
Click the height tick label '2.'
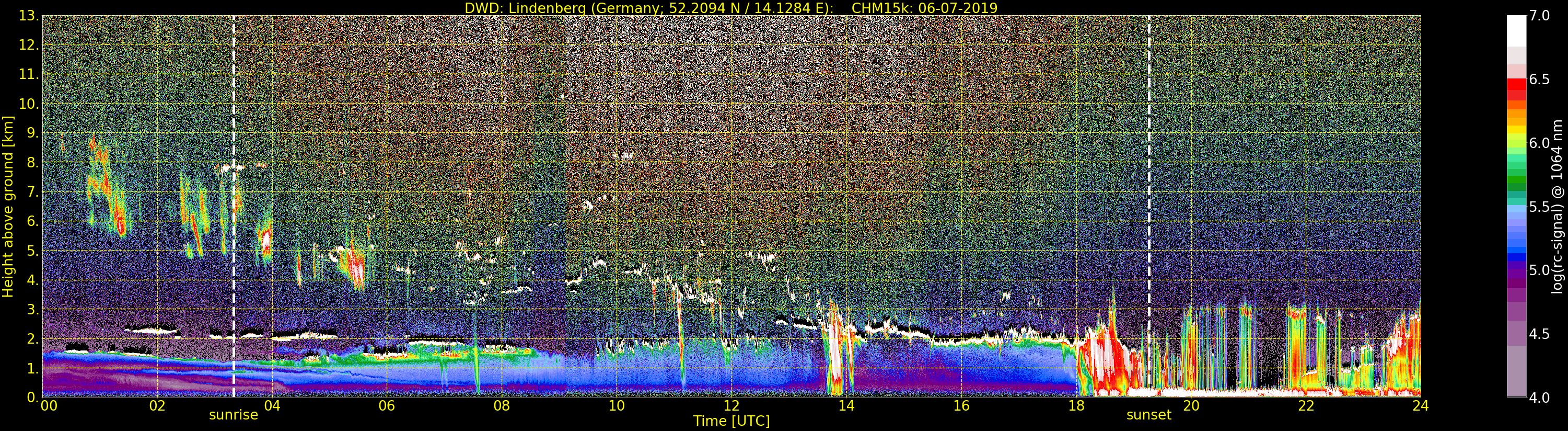pos(32,338)
